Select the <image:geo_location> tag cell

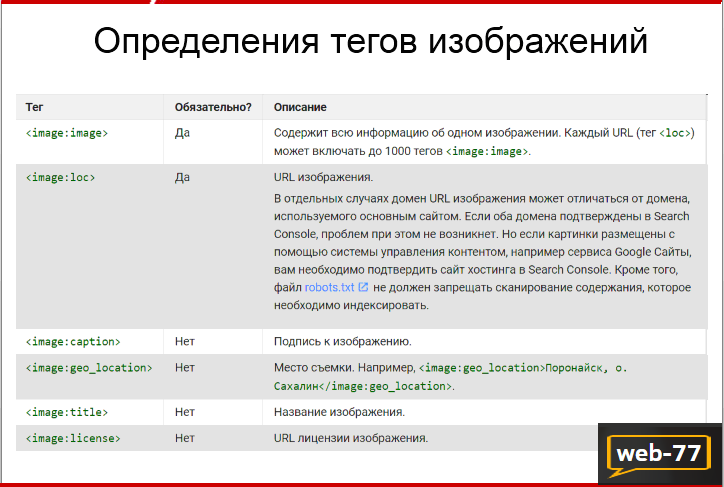(x=89, y=368)
